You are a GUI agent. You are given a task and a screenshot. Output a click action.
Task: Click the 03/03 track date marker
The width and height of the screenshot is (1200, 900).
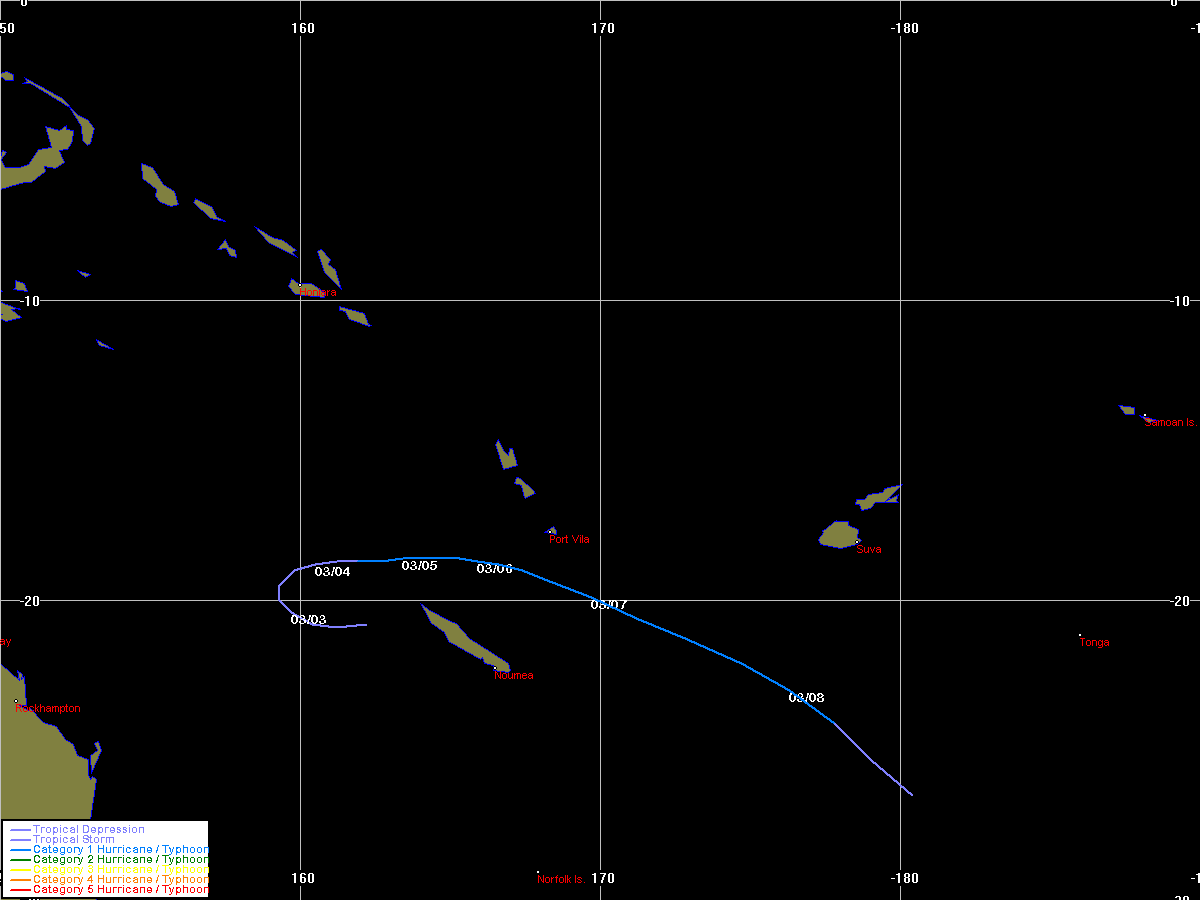[308, 620]
